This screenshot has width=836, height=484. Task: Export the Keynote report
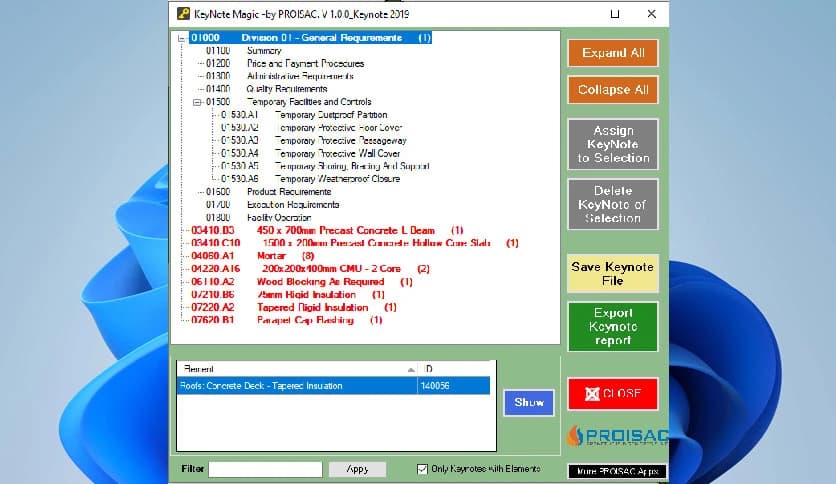coord(612,326)
